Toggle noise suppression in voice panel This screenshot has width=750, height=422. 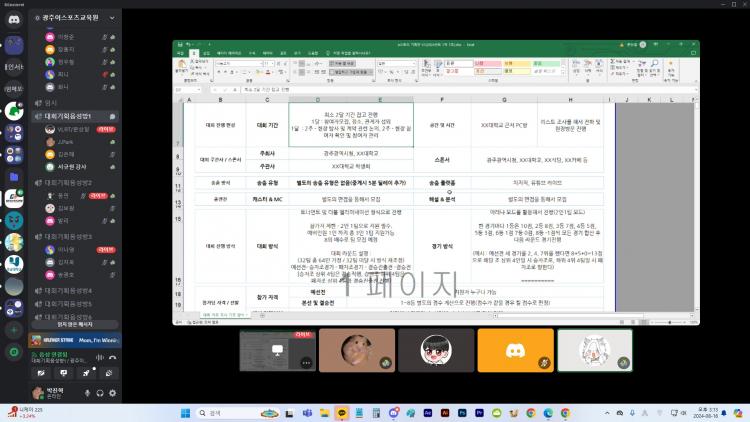point(99,357)
